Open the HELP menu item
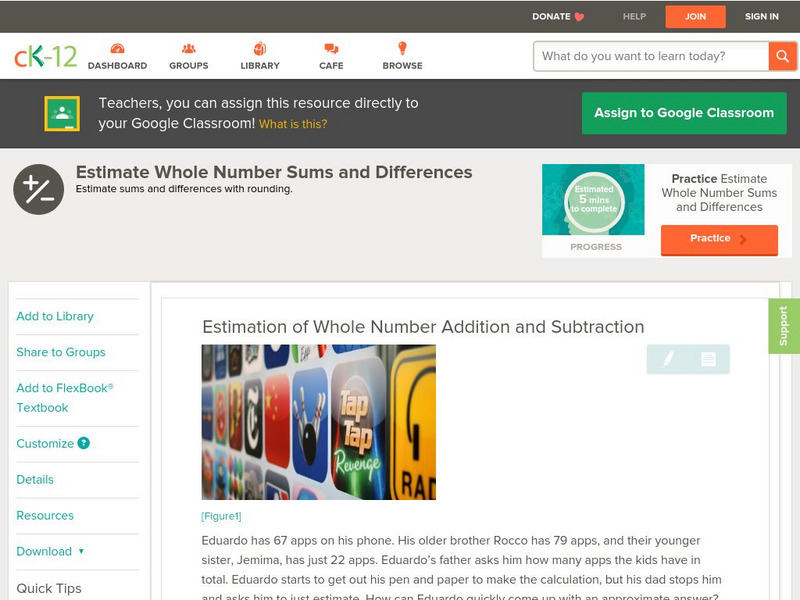This screenshot has height=600, width=800. (633, 16)
